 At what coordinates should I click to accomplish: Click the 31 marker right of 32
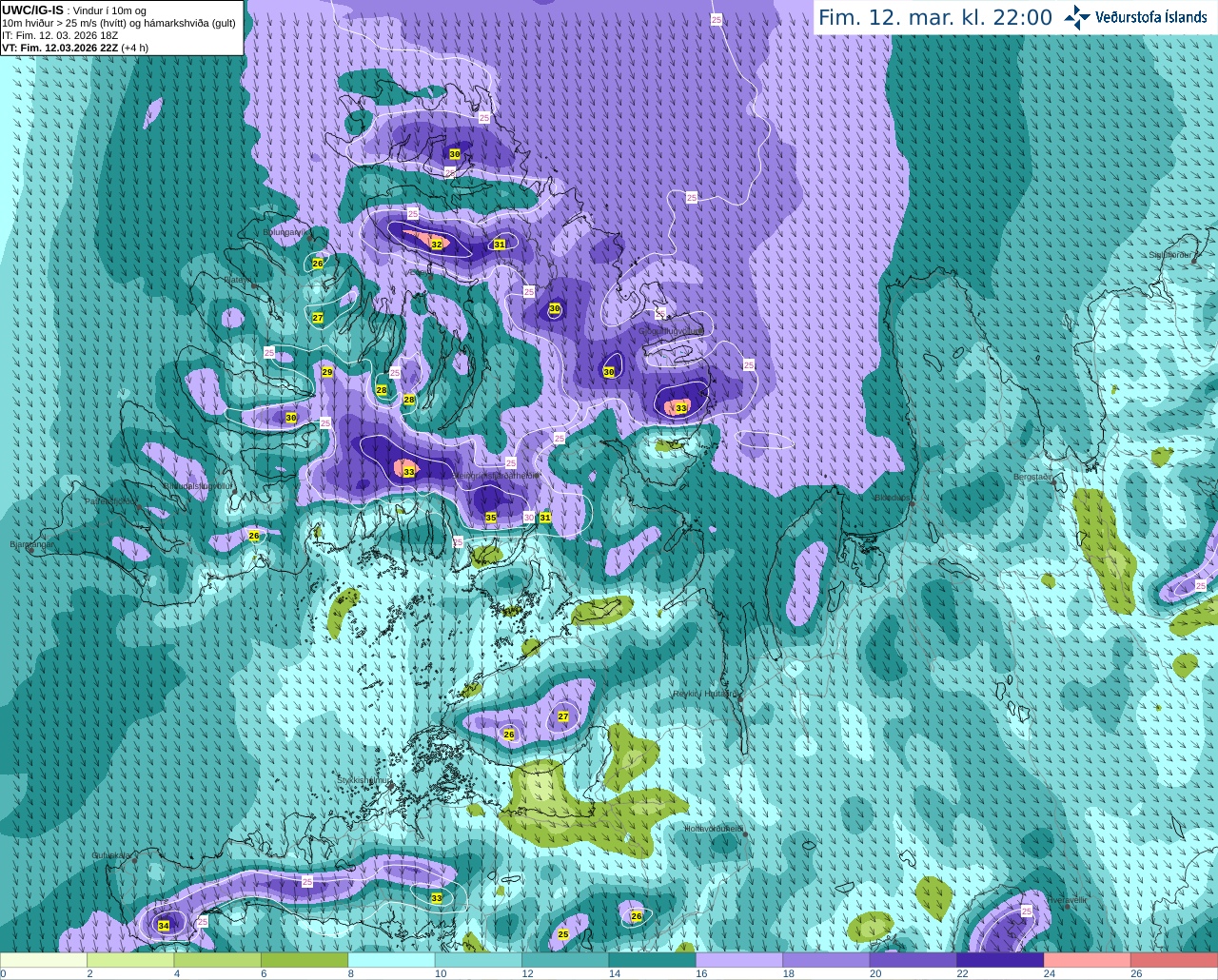[499, 245]
